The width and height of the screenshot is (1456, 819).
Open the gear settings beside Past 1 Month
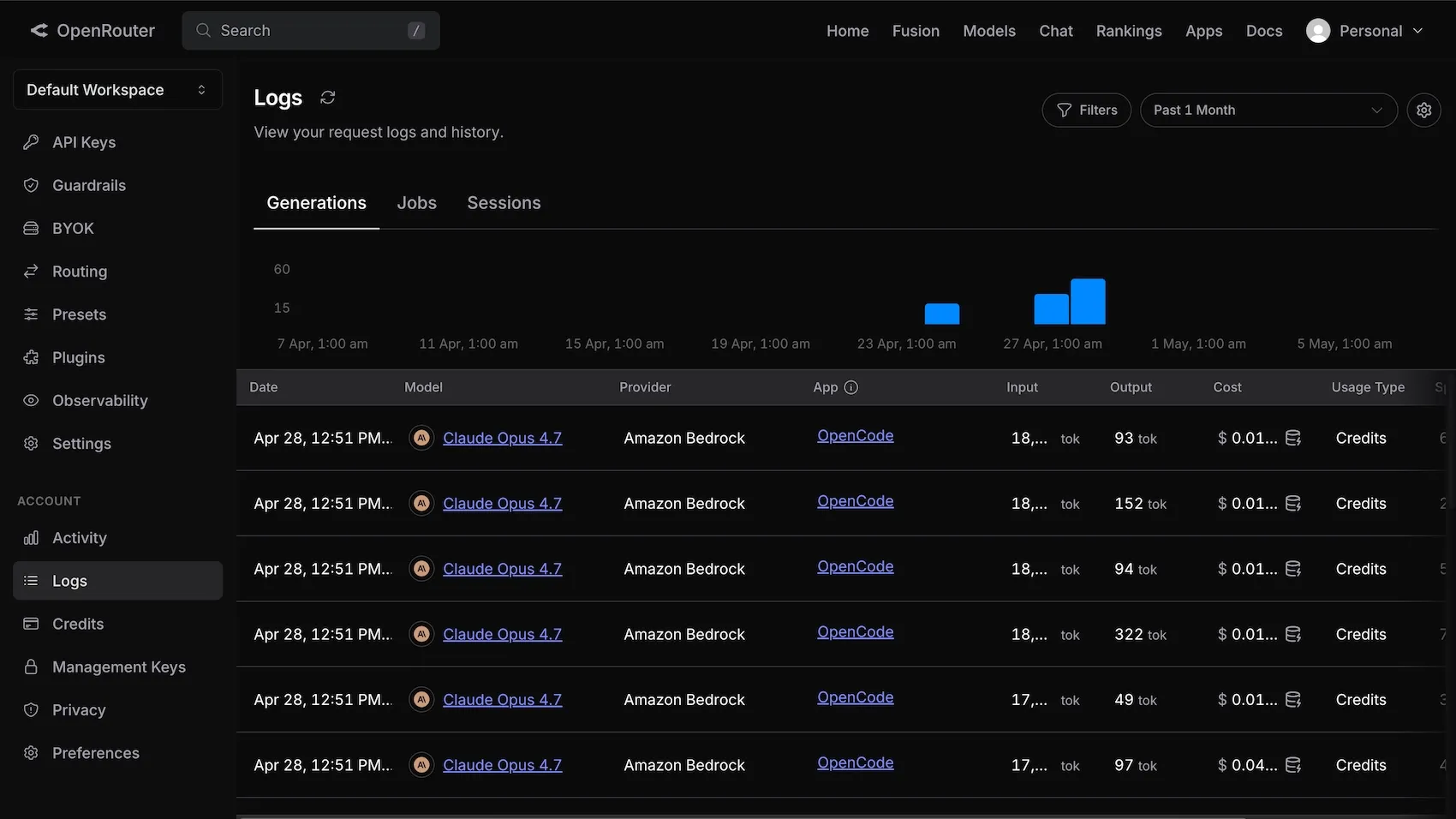(1423, 111)
